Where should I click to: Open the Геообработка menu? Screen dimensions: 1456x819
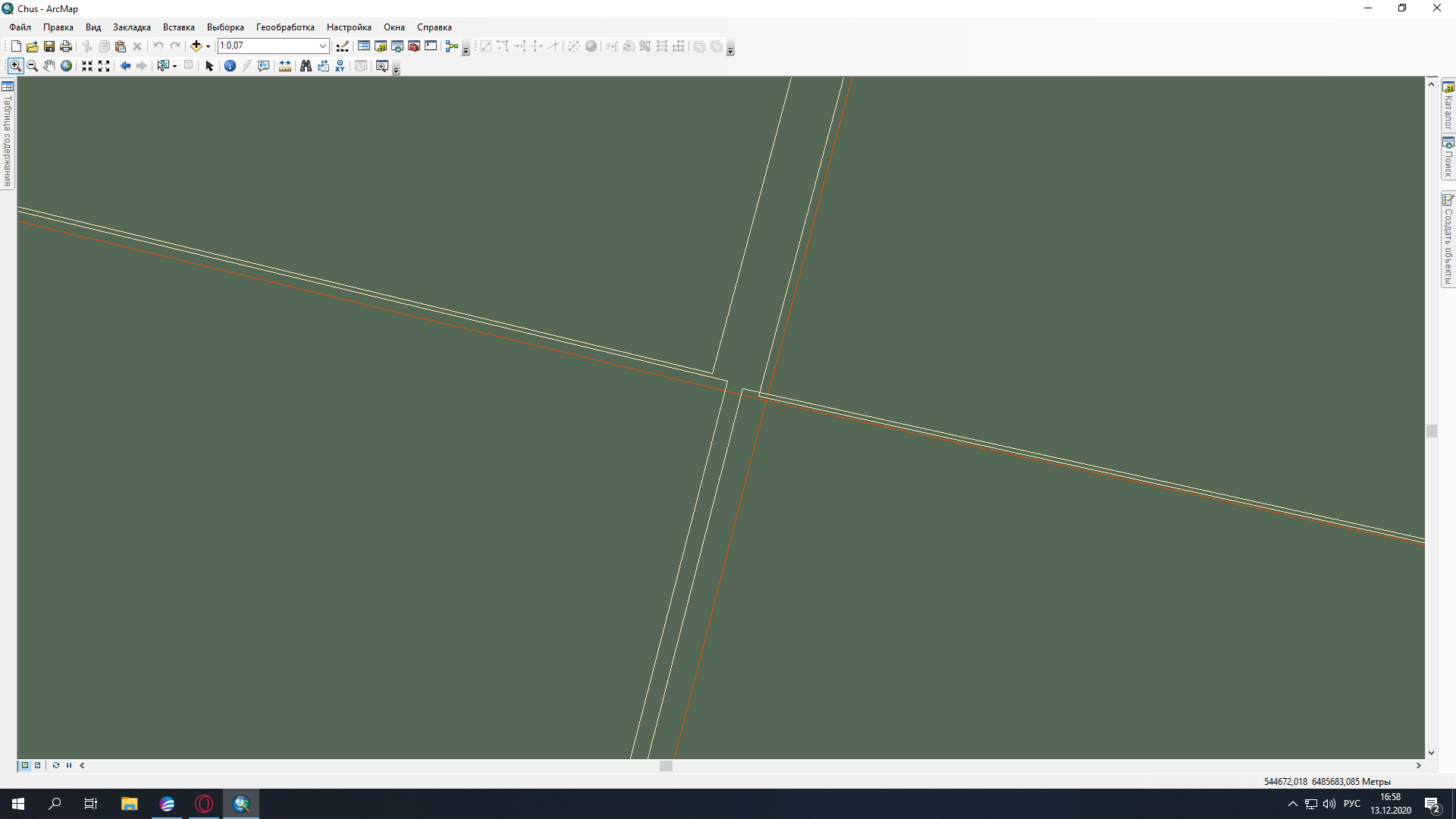(284, 27)
